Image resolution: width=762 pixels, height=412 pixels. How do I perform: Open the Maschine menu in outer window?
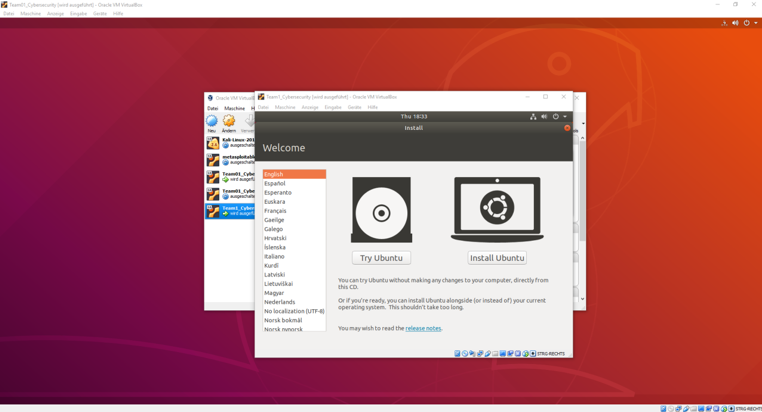pyautogui.click(x=31, y=14)
